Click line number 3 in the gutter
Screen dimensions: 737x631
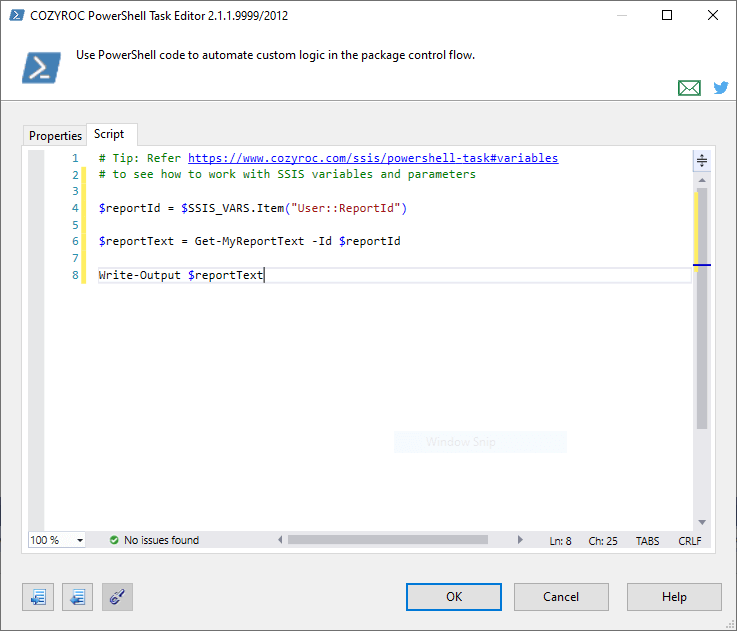click(75, 191)
